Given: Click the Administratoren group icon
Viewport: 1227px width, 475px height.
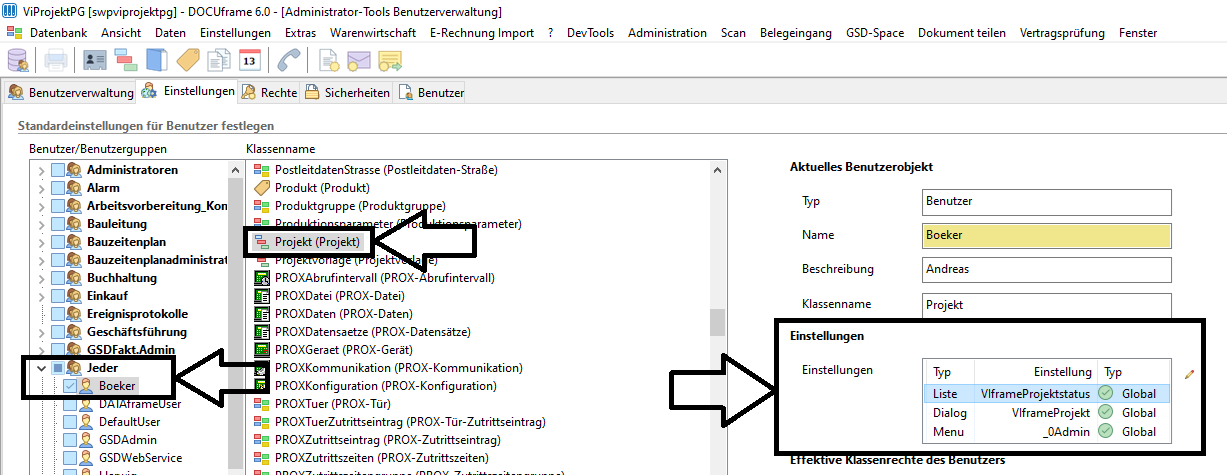Looking at the screenshot, I should tap(74, 169).
